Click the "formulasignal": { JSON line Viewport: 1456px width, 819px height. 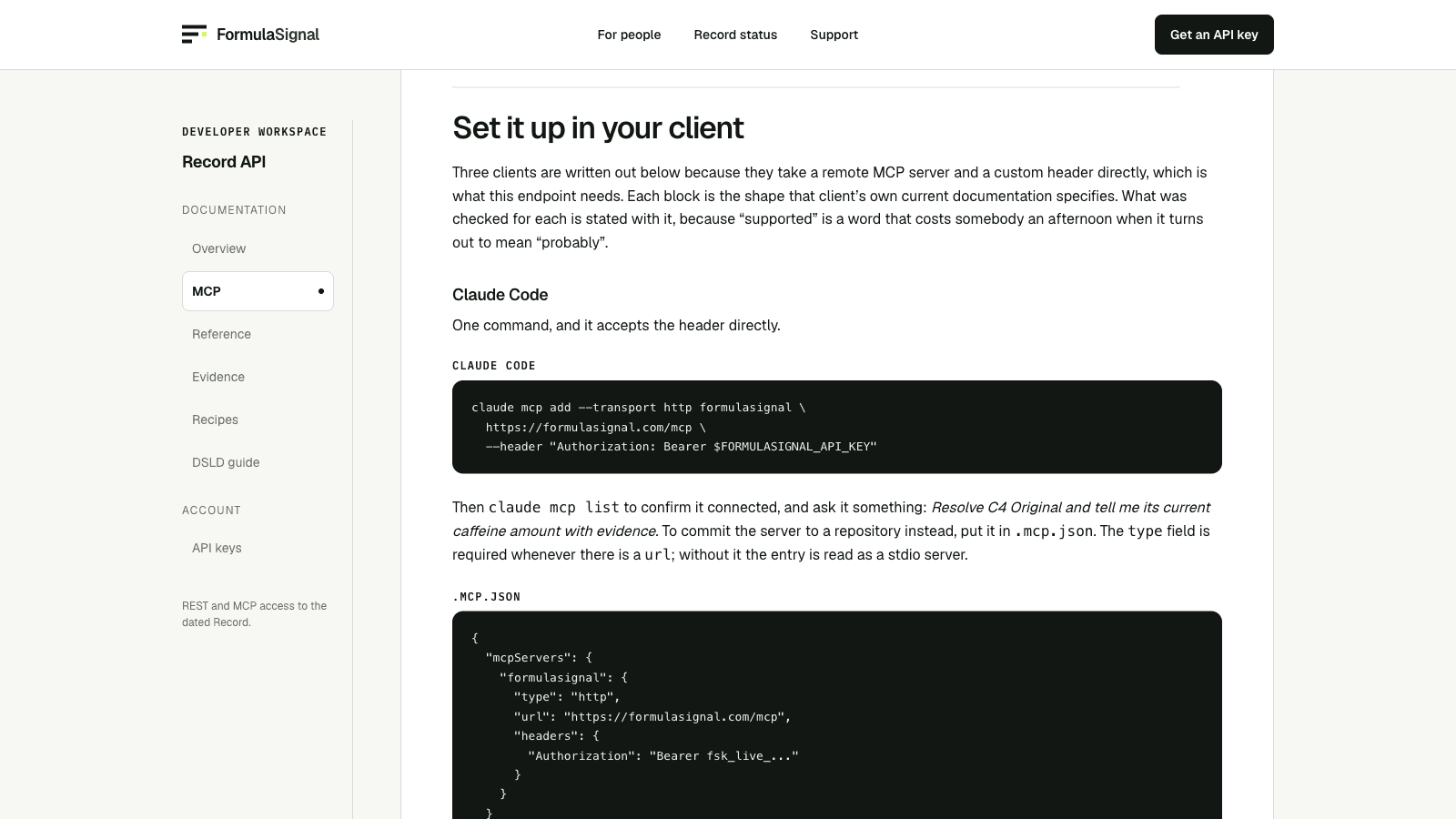[563, 678]
